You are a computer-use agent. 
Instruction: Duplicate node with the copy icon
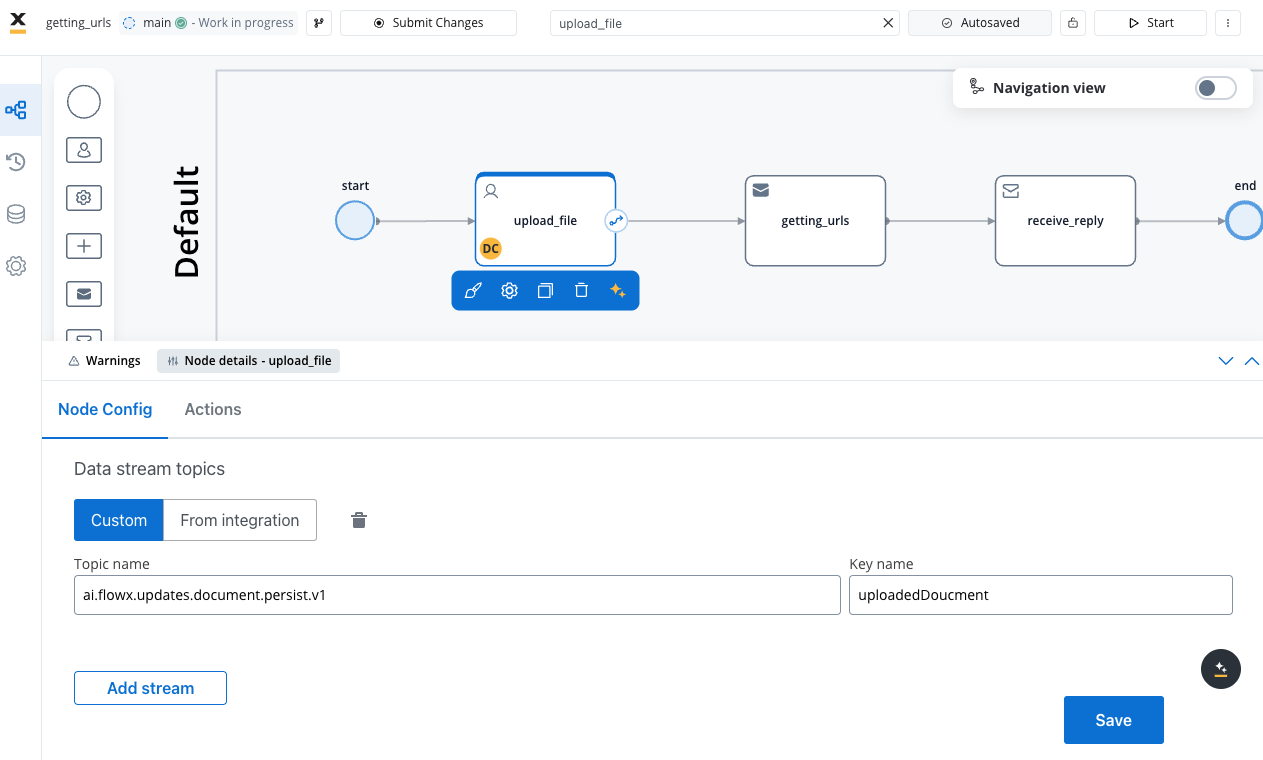(x=545, y=291)
